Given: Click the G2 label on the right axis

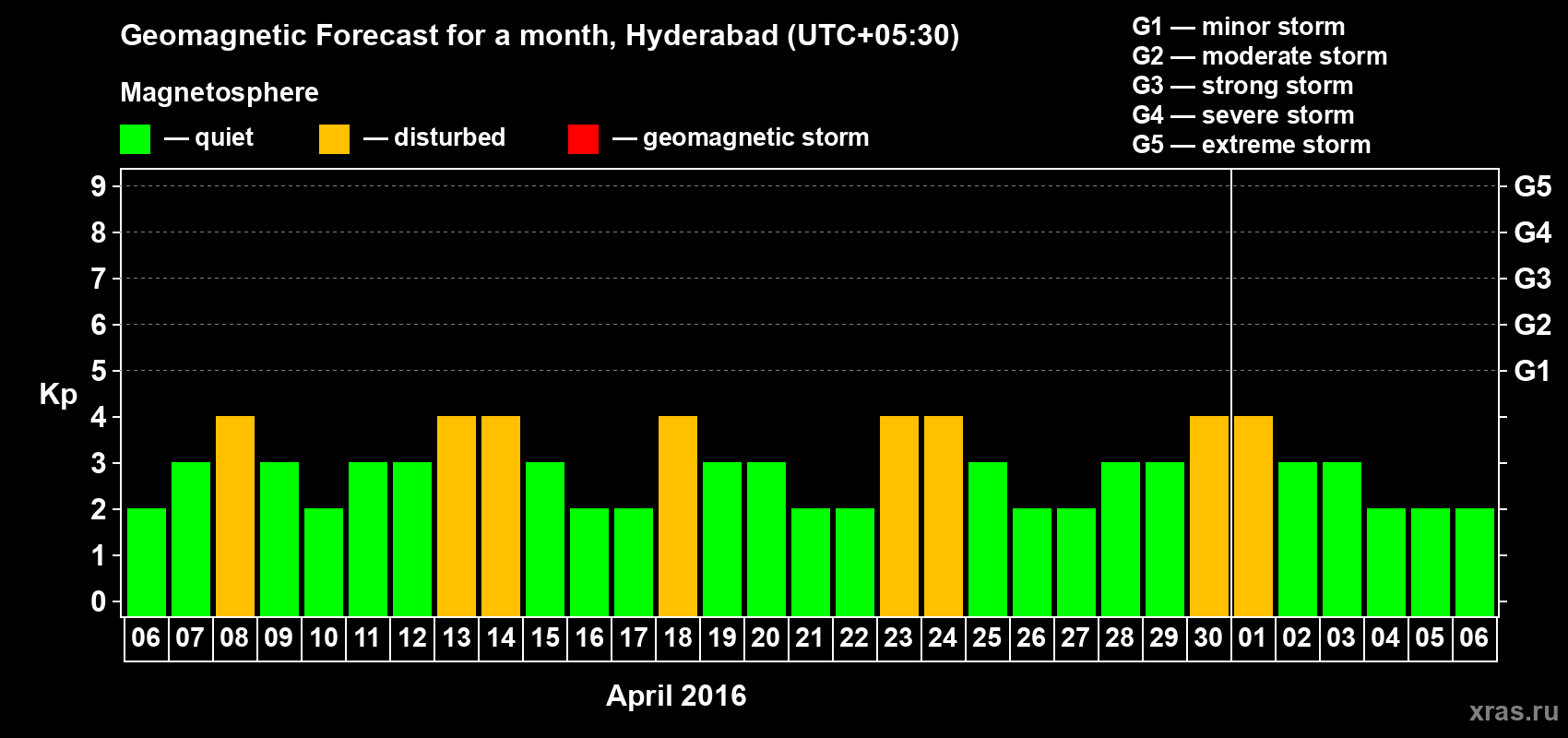Looking at the screenshot, I should [x=1532, y=325].
